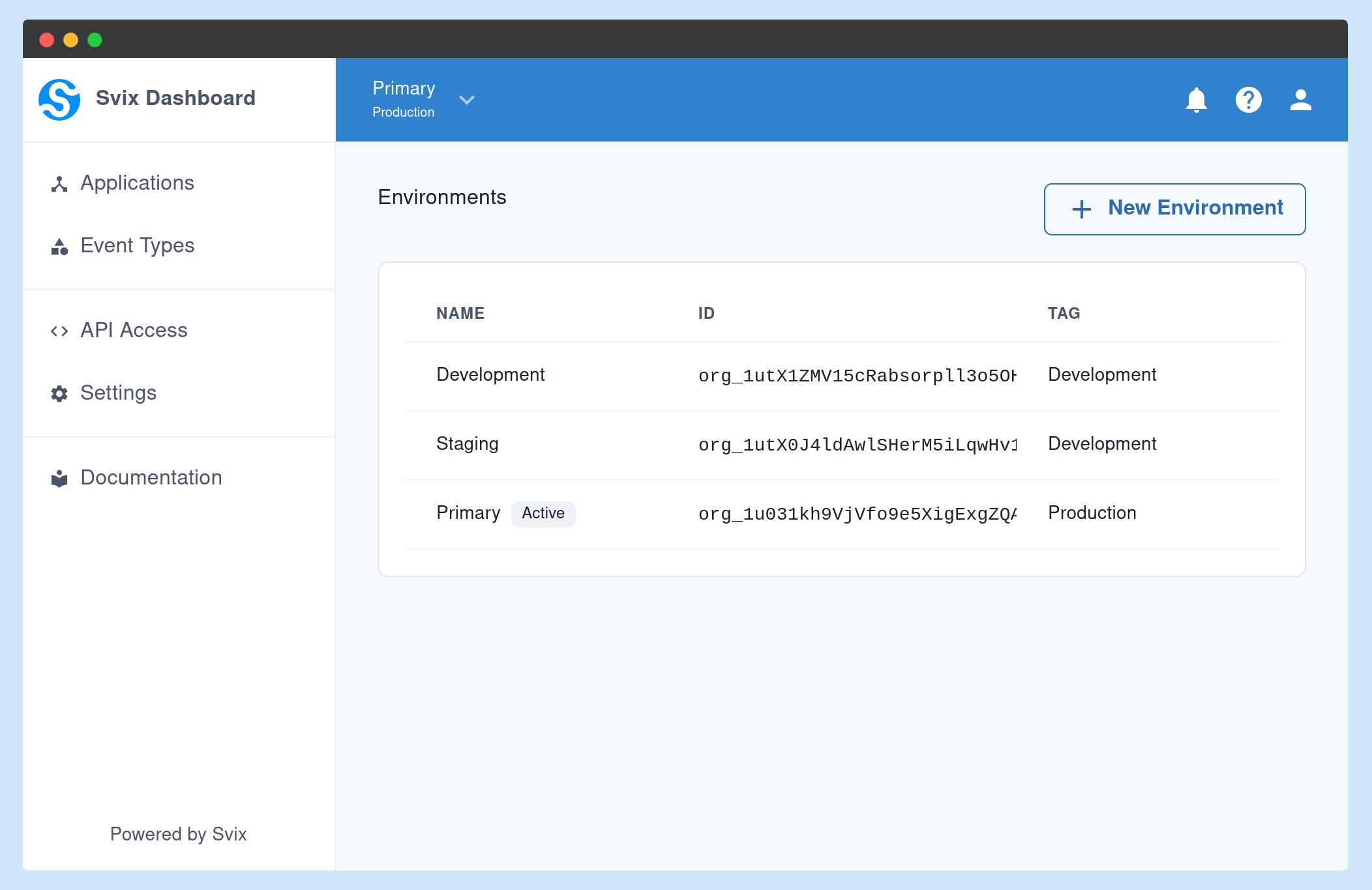
Task: Click the Svix logo icon
Action: 59,98
